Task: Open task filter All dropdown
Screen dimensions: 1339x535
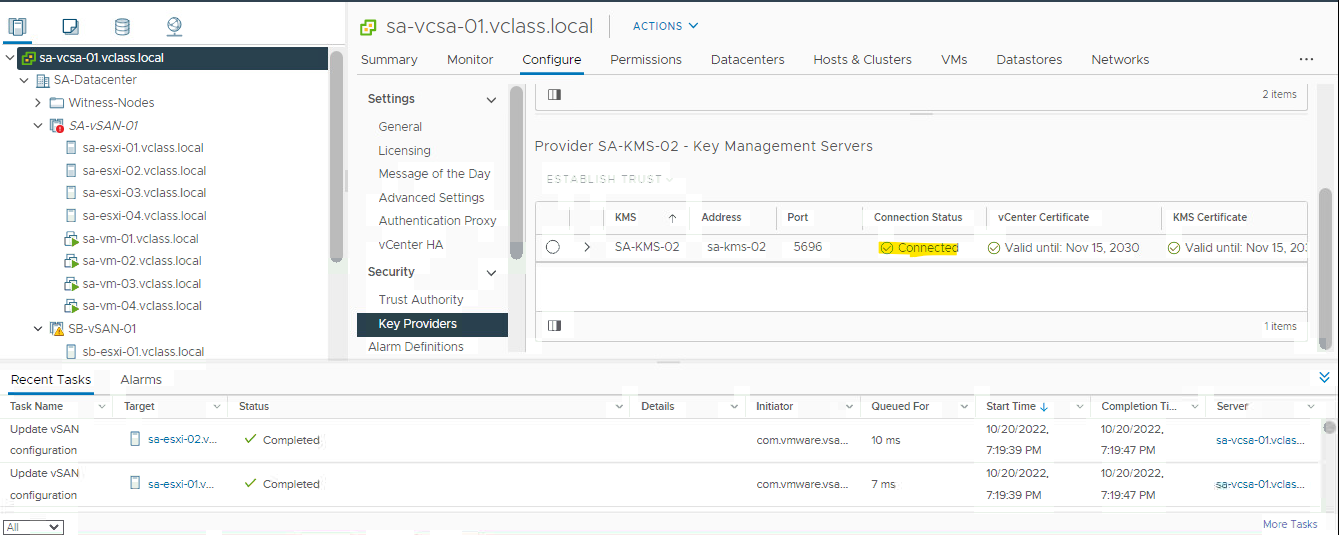Action: (x=33, y=526)
